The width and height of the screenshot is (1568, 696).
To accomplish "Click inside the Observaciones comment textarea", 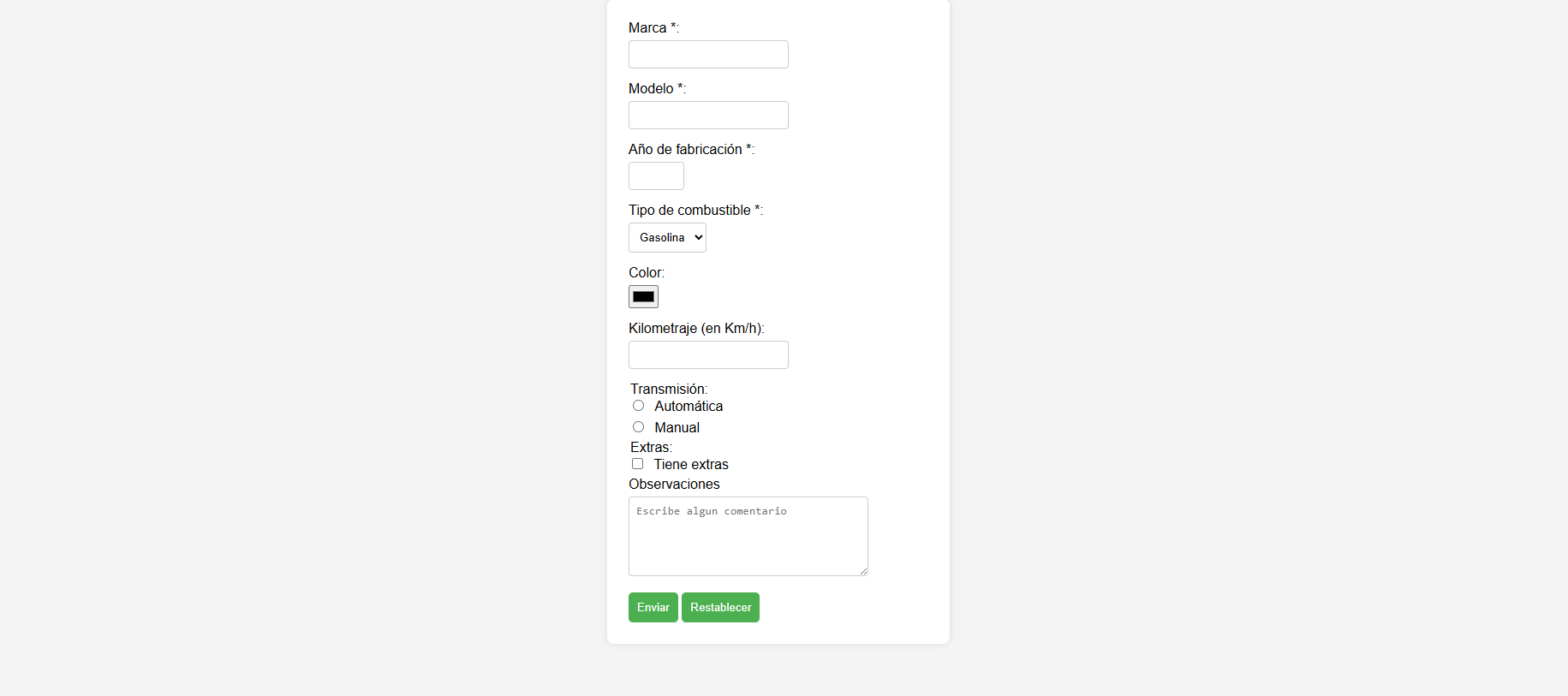I will pos(748,537).
